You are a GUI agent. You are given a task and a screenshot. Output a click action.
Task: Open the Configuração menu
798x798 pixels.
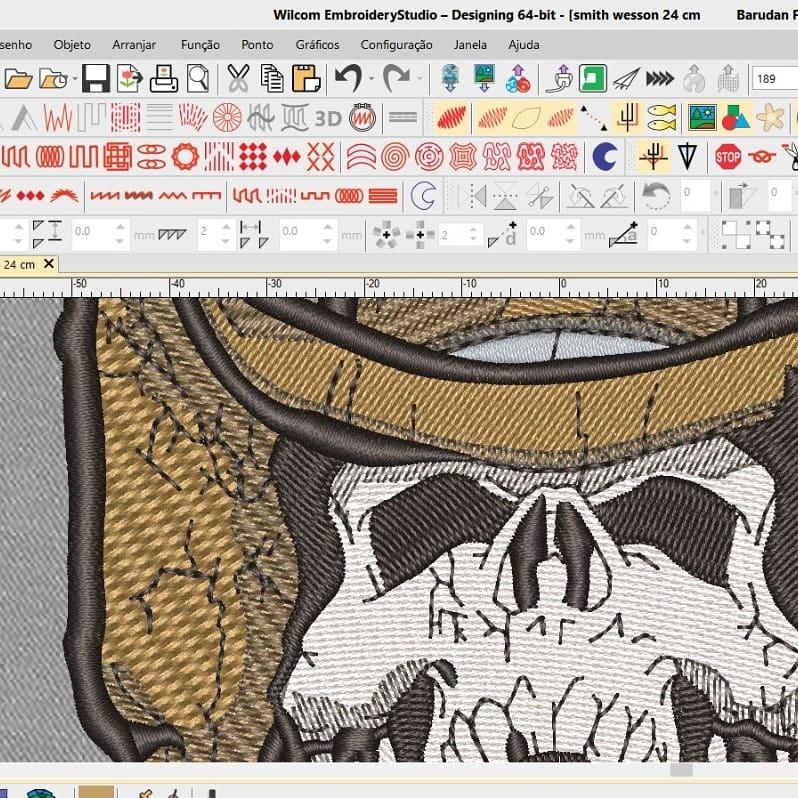[396, 45]
